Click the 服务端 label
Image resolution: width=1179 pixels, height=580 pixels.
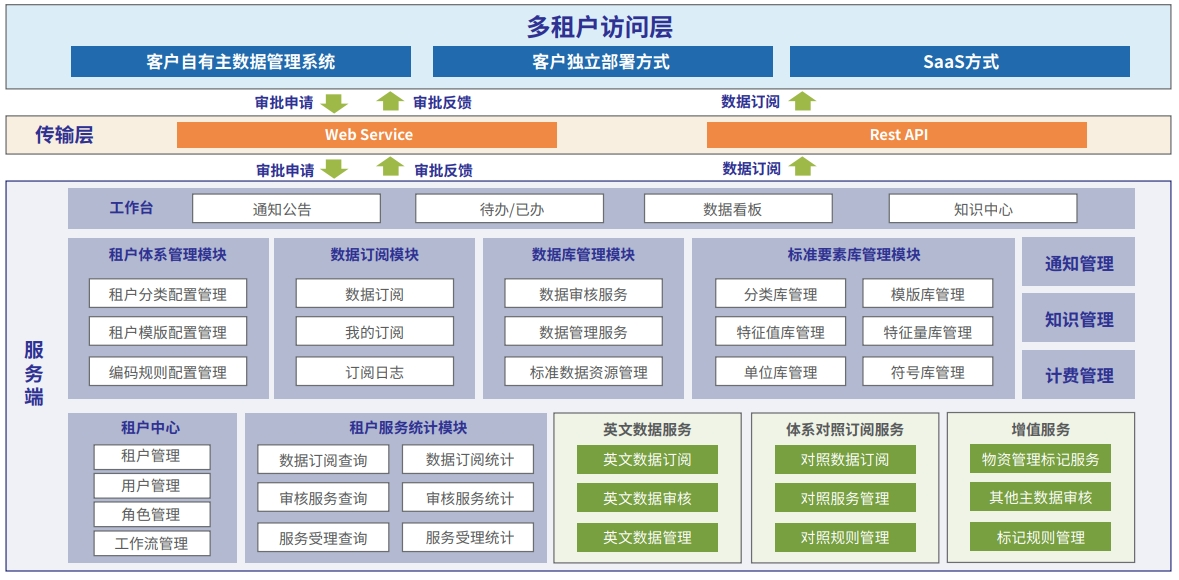click(34, 374)
